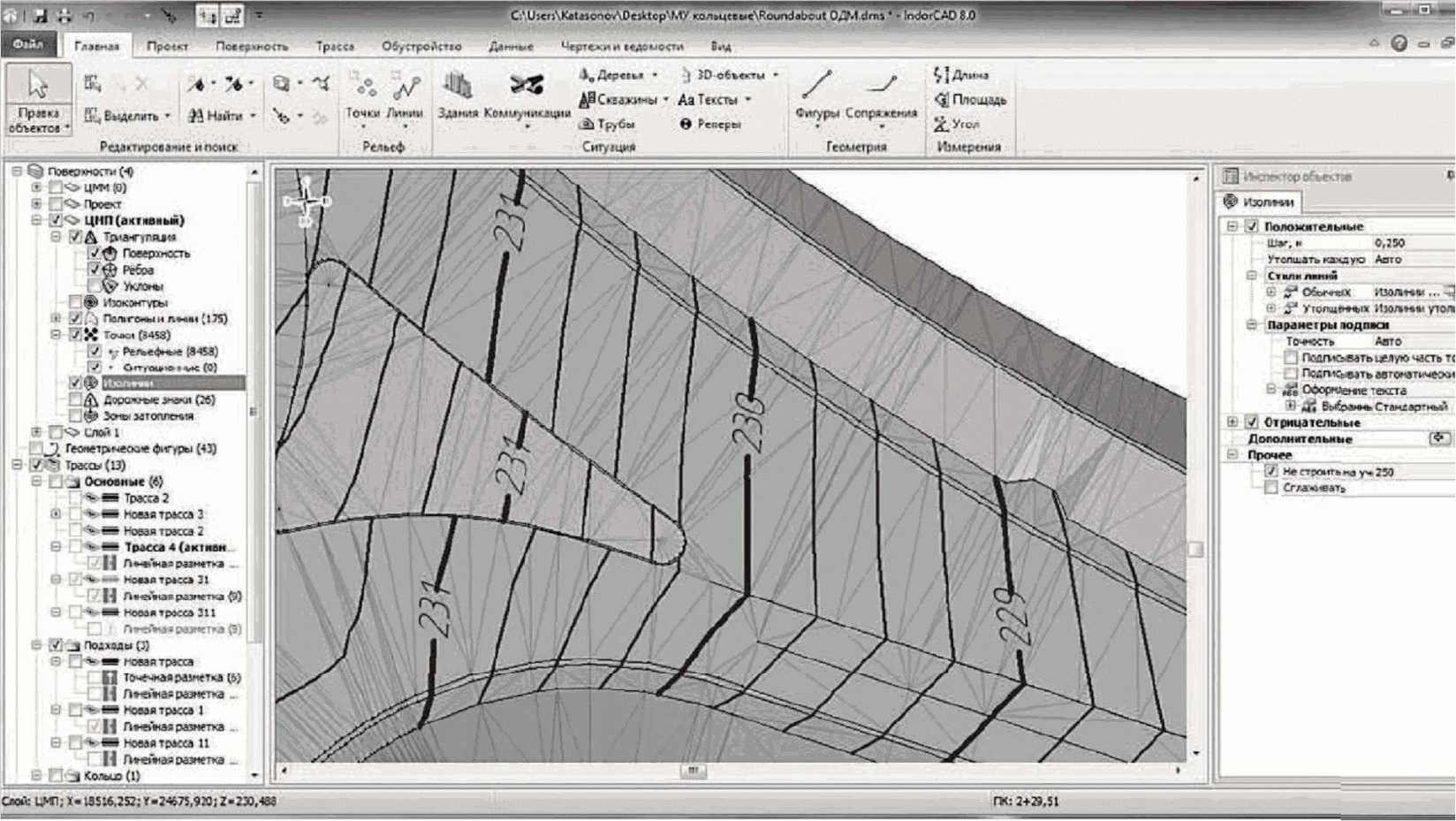Select the Правка объектов cursor tool
Viewport: 1456px width, 821px height.
[37, 98]
